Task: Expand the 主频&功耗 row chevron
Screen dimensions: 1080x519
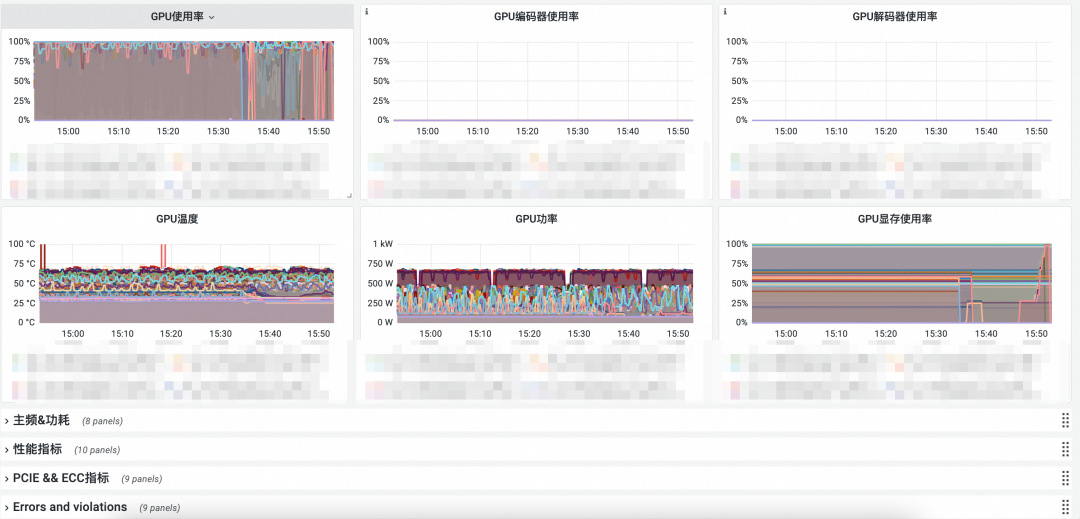Action: (7, 421)
